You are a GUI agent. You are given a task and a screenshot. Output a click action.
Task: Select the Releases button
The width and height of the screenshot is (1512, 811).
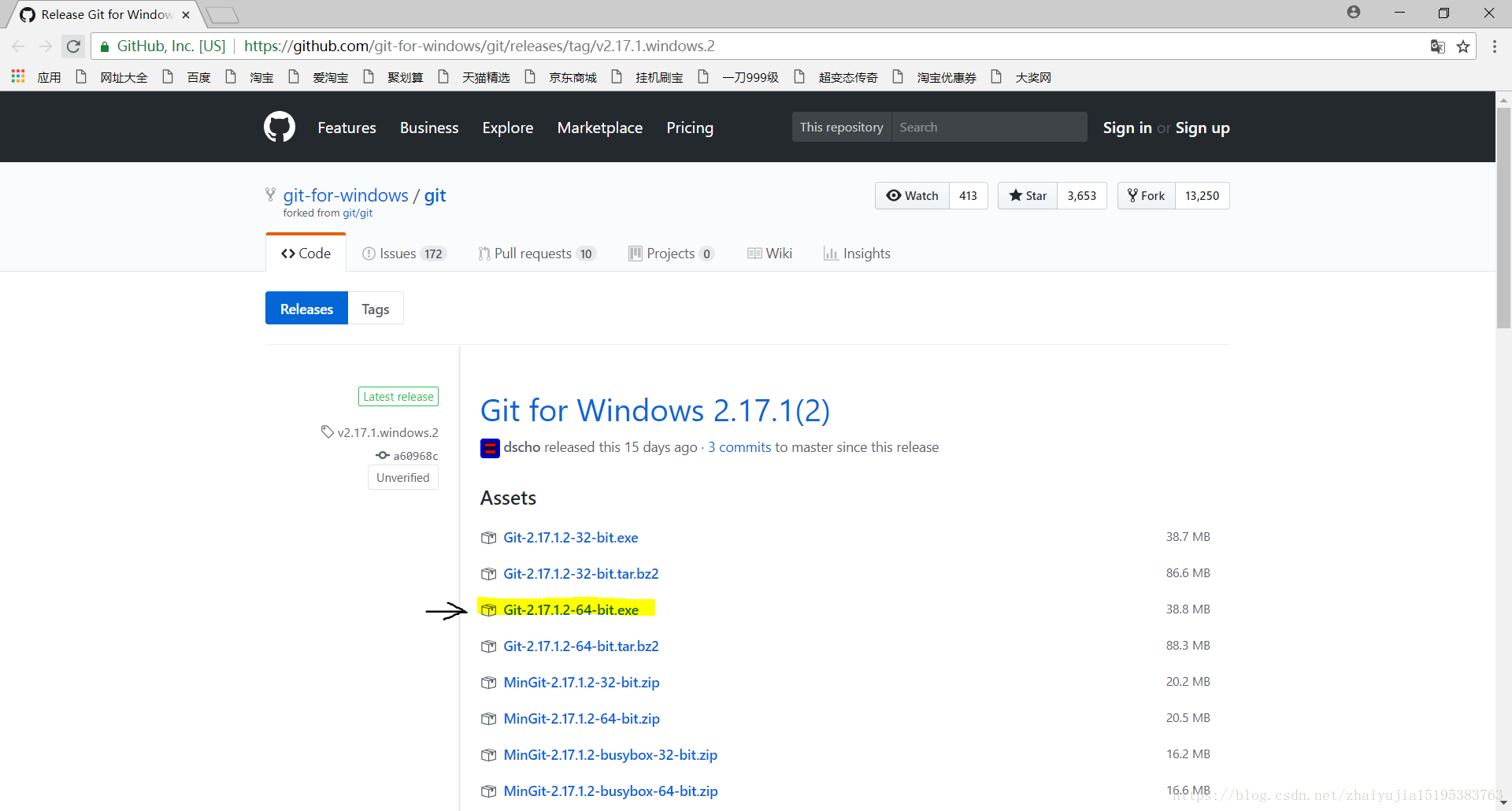306,309
